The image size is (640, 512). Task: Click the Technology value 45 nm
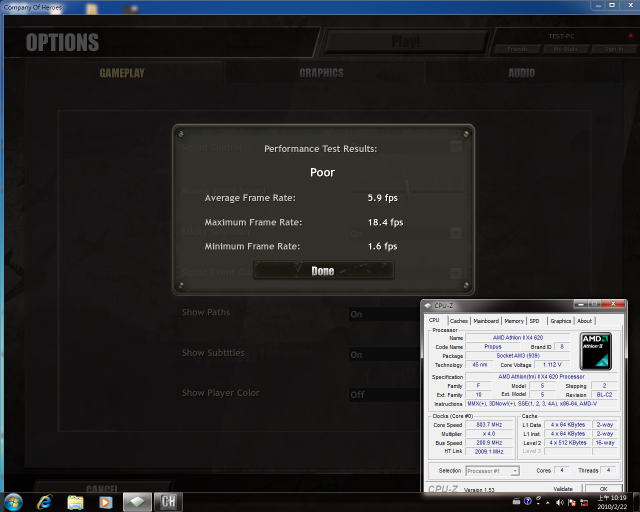tap(479, 365)
